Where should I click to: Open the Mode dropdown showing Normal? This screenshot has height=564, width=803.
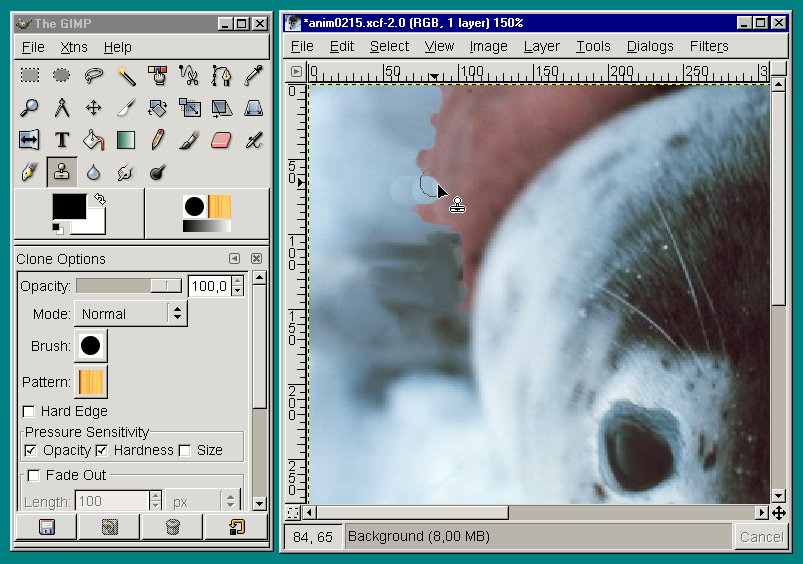click(131, 314)
